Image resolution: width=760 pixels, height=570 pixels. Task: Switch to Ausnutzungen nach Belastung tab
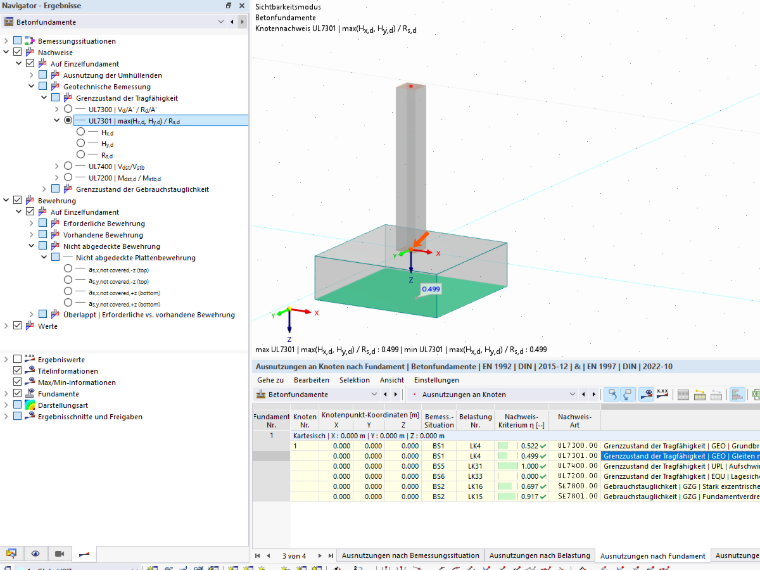(x=539, y=555)
